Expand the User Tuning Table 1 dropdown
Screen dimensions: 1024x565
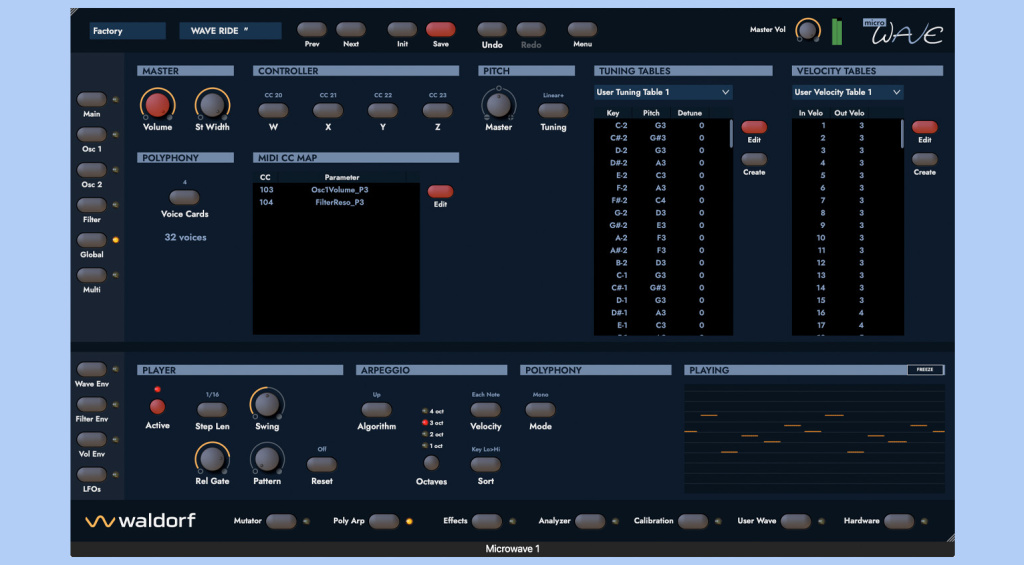(x=663, y=92)
